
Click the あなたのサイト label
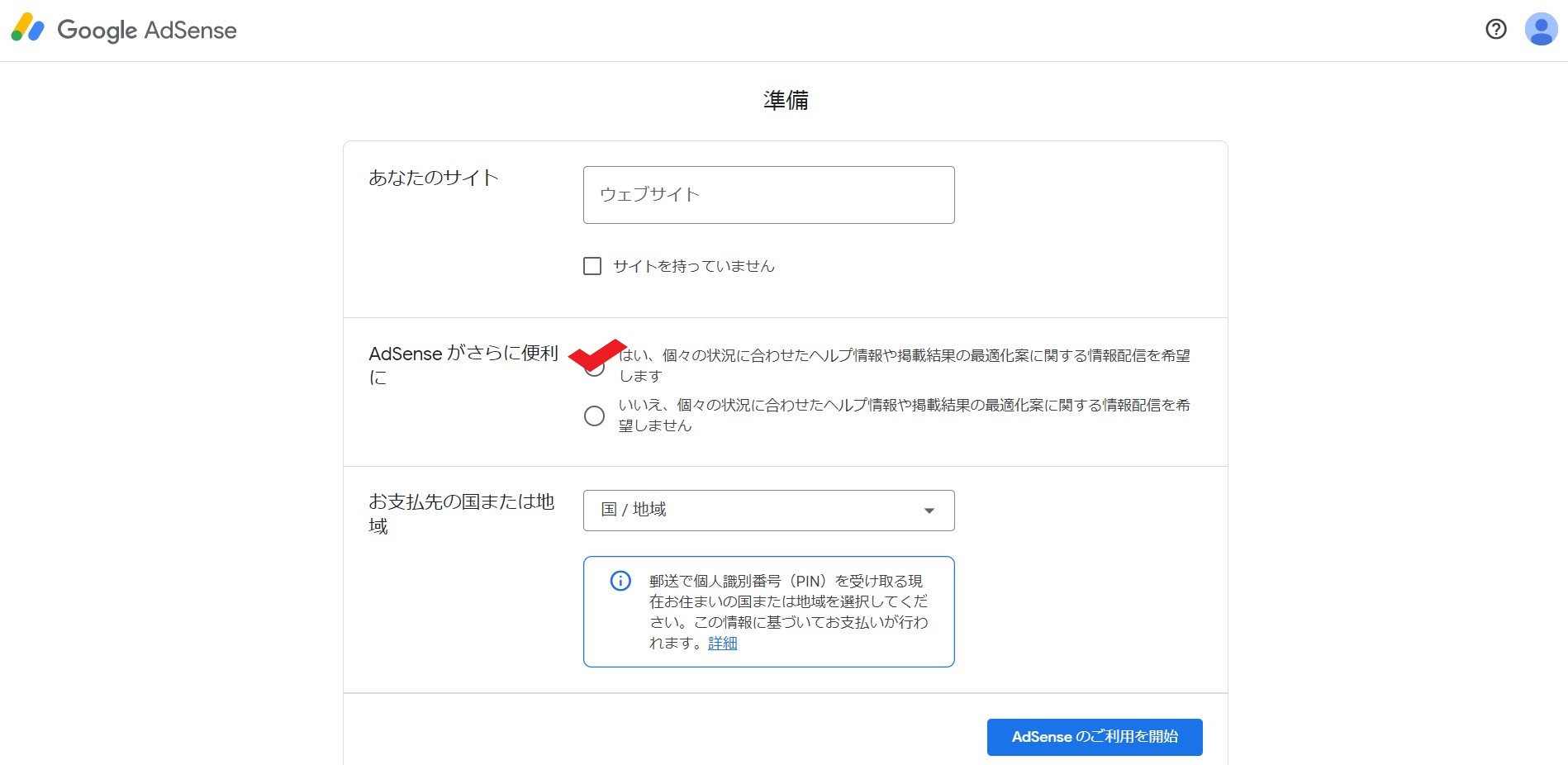pos(433,178)
